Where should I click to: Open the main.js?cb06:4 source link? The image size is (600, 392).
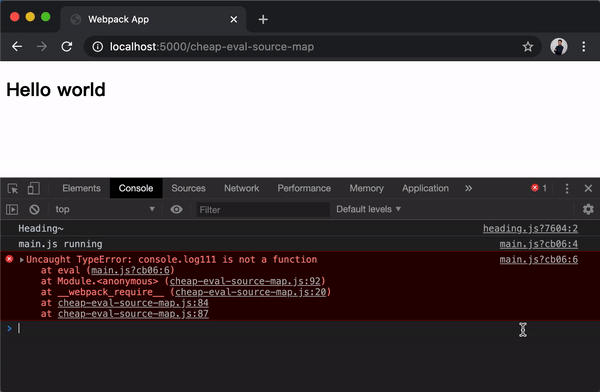click(x=538, y=244)
